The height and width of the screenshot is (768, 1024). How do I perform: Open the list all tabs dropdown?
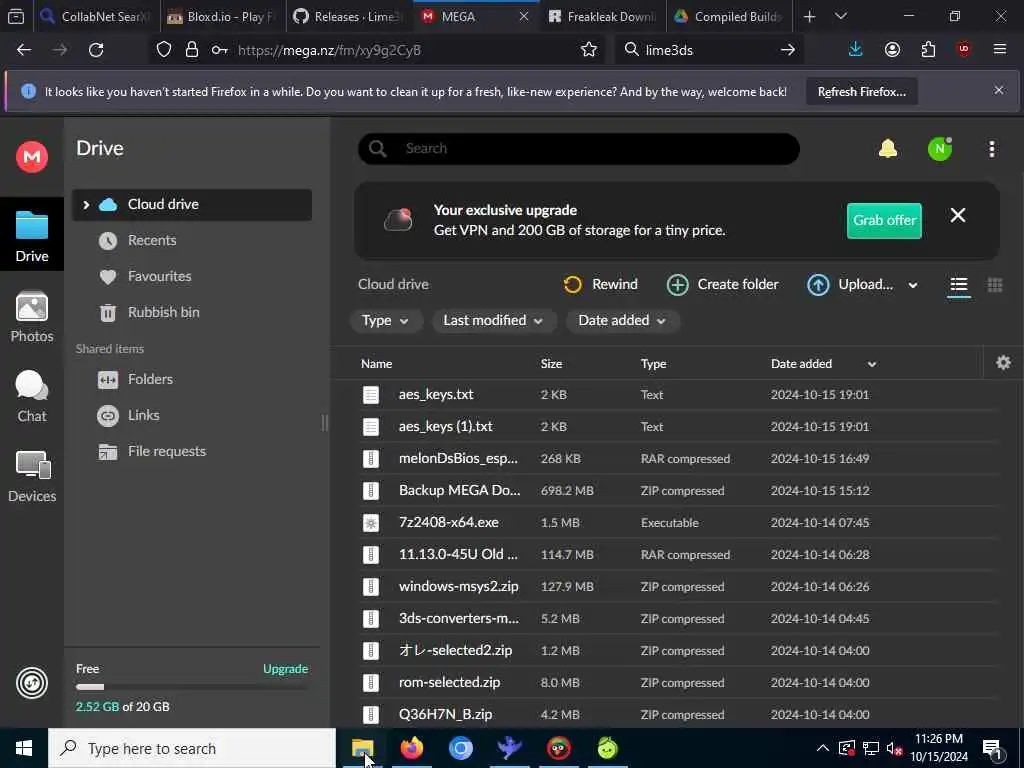coord(840,16)
